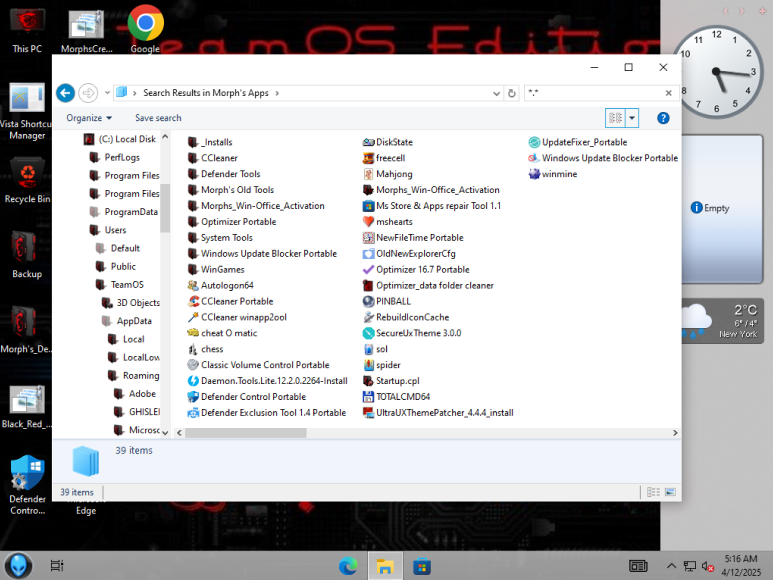The image size is (773, 580).
Task: Select UltraUXThemePatcher_4.4.4_install file
Action: 438,413
